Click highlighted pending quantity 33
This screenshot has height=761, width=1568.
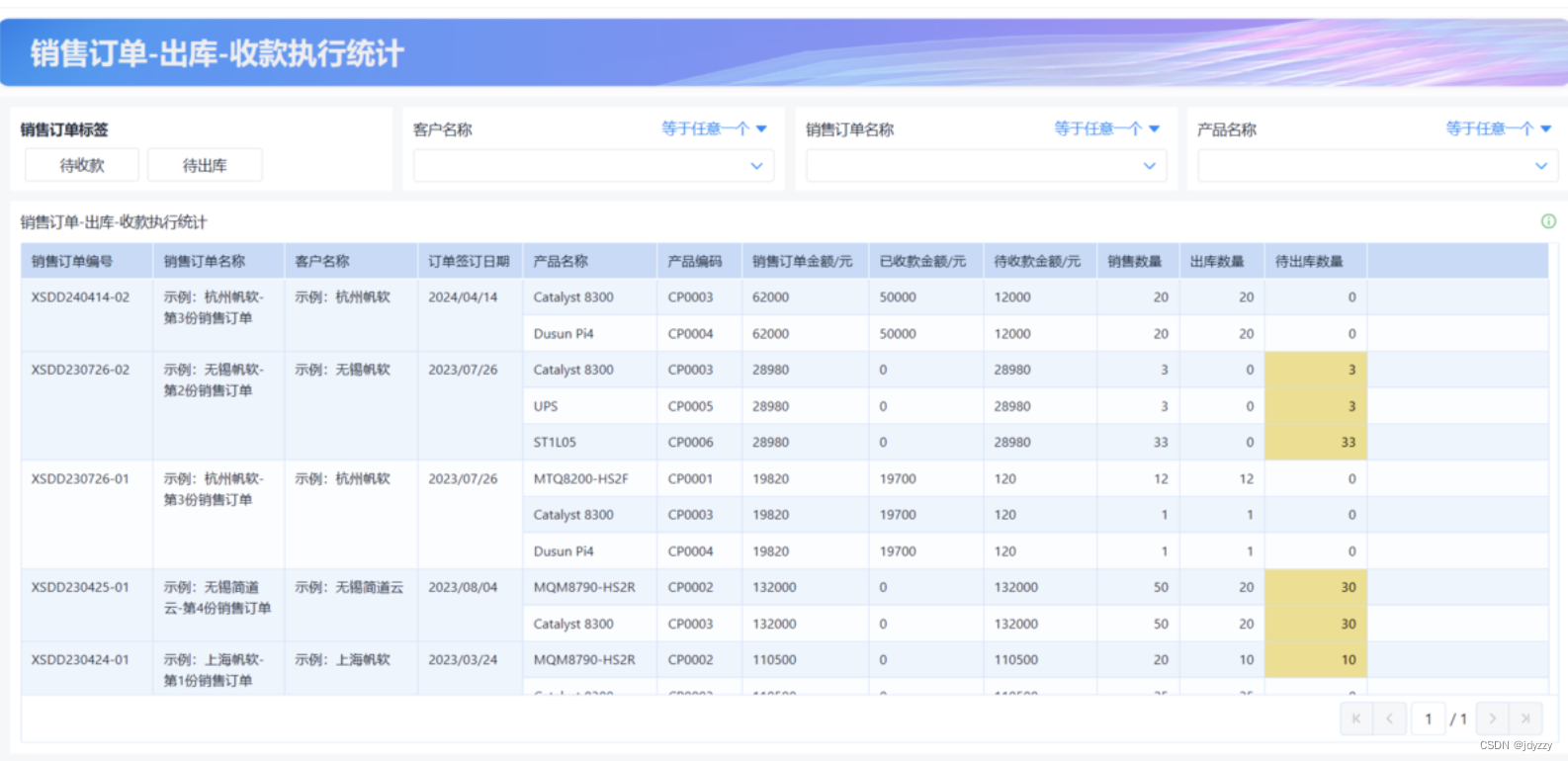[1316, 442]
